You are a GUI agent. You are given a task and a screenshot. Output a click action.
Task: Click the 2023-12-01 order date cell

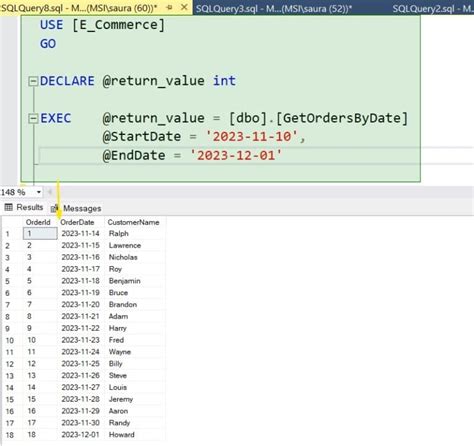tap(81, 435)
